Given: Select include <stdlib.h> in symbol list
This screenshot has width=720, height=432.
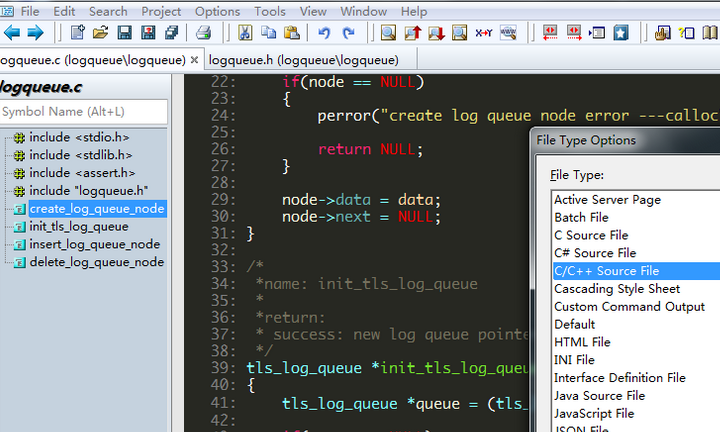Looking at the screenshot, I should click(80, 155).
